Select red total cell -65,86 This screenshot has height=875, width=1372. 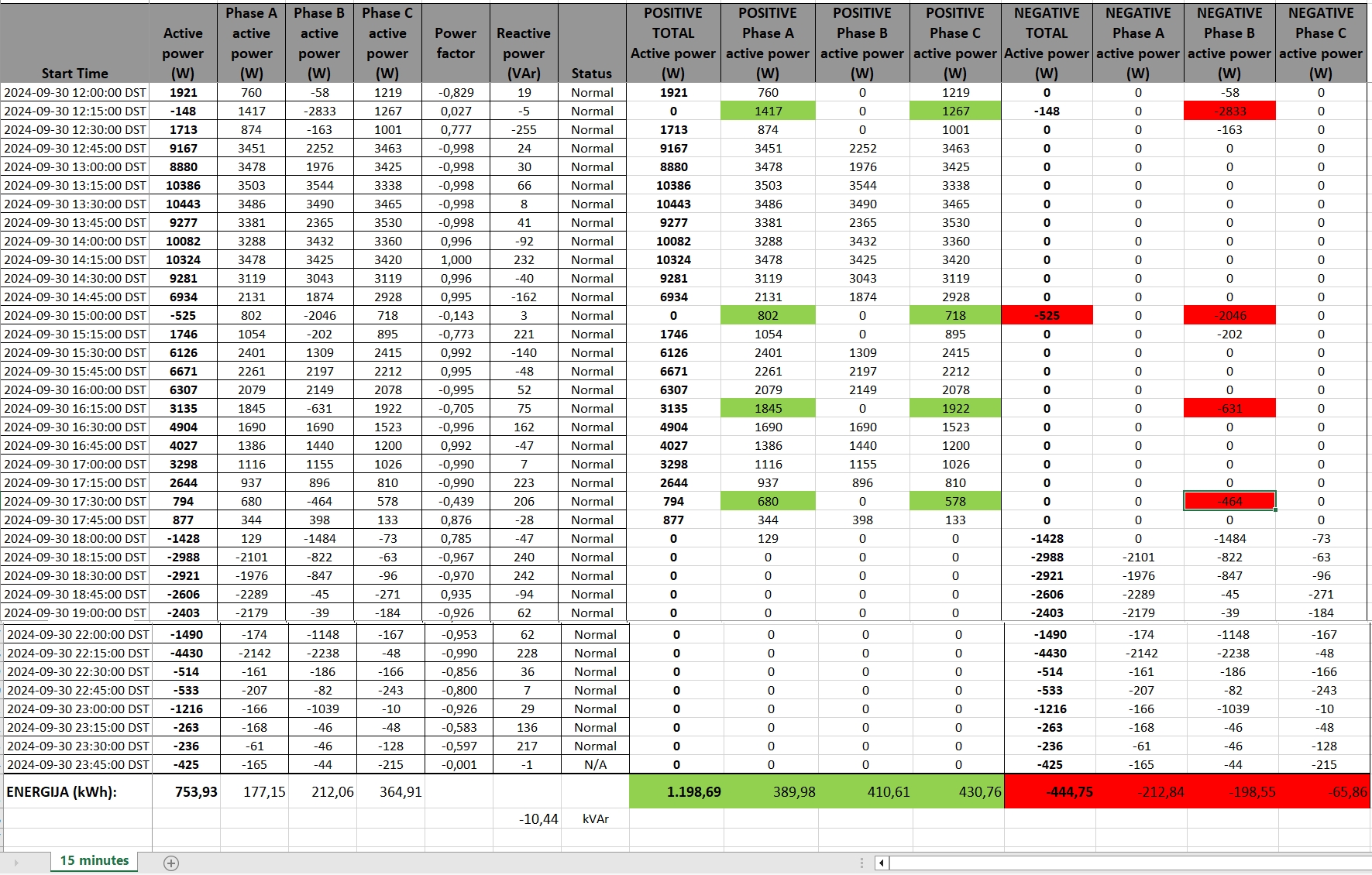point(1324,791)
